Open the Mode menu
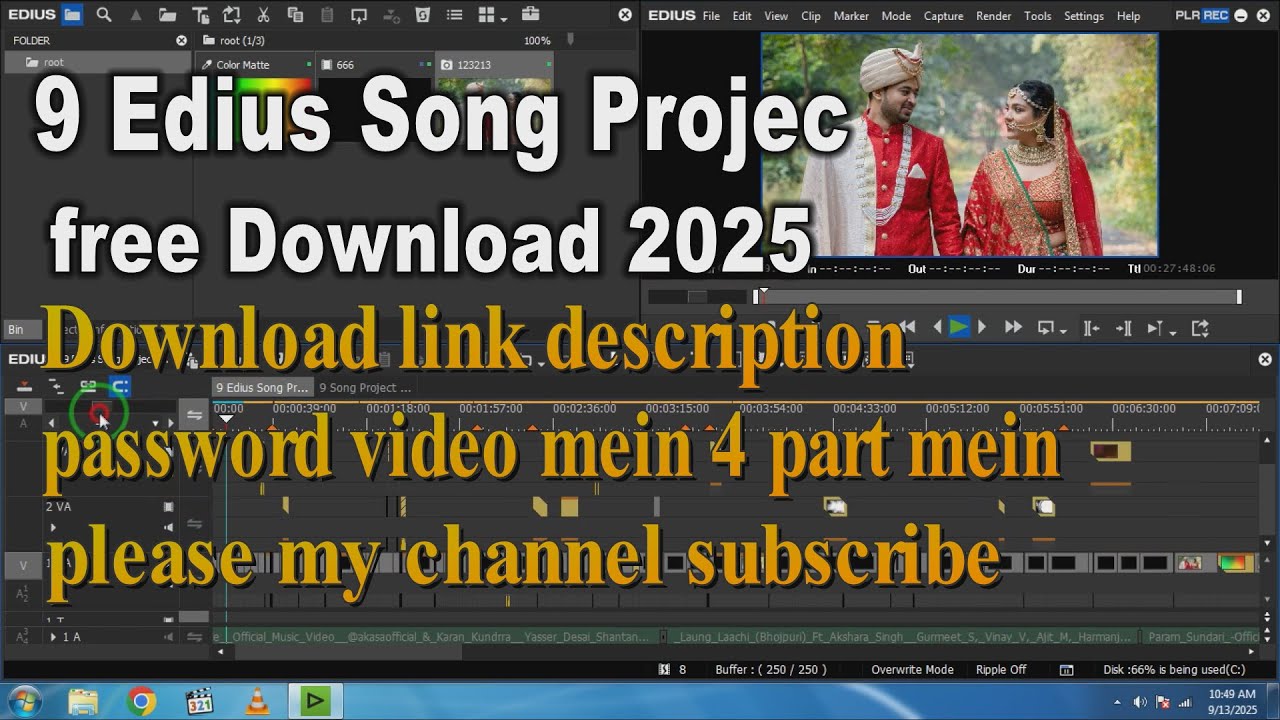Image resolution: width=1280 pixels, height=720 pixels. pyautogui.click(x=896, y=16)
